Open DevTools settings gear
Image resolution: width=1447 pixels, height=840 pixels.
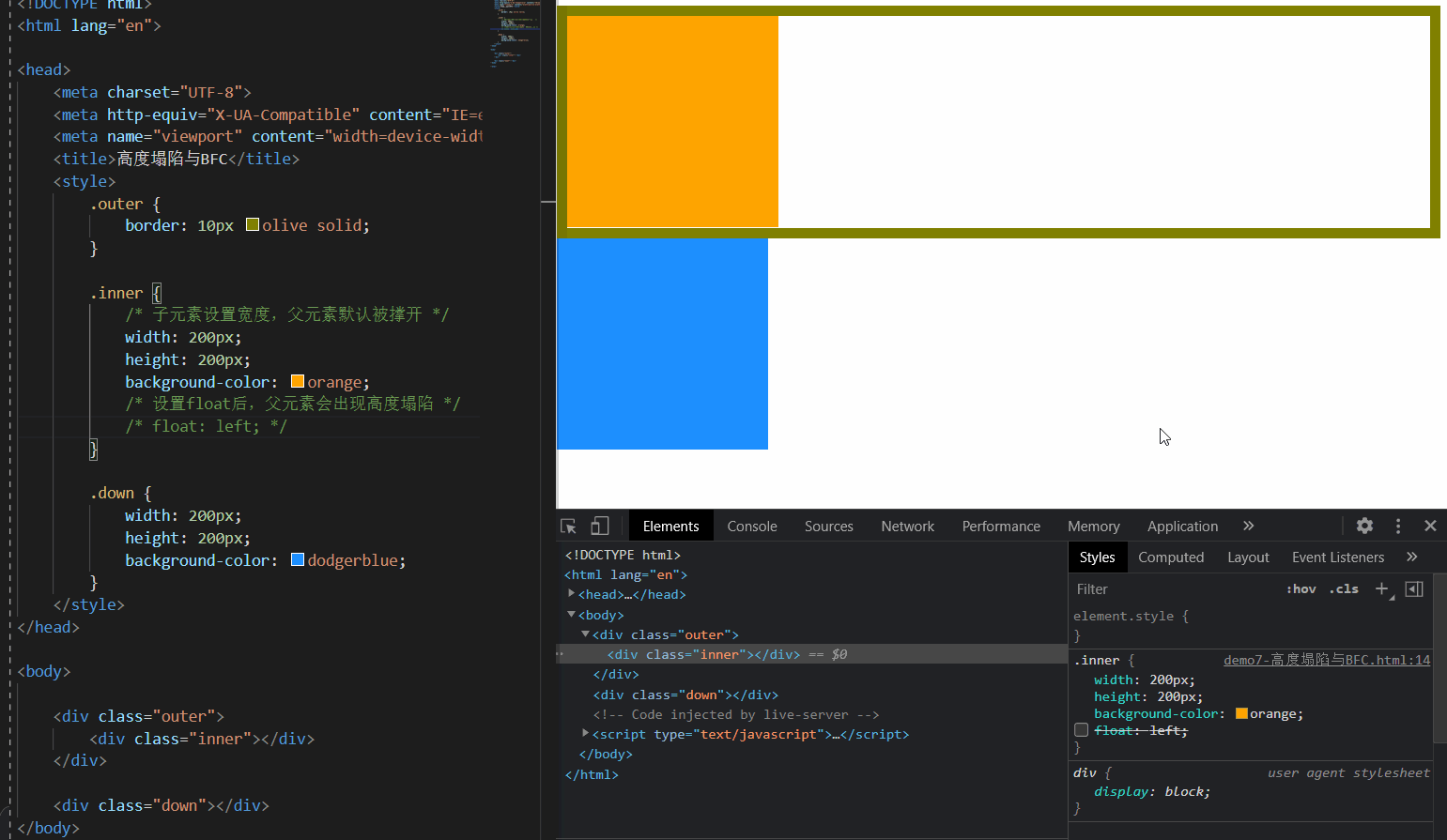[x=1364, y=526]
